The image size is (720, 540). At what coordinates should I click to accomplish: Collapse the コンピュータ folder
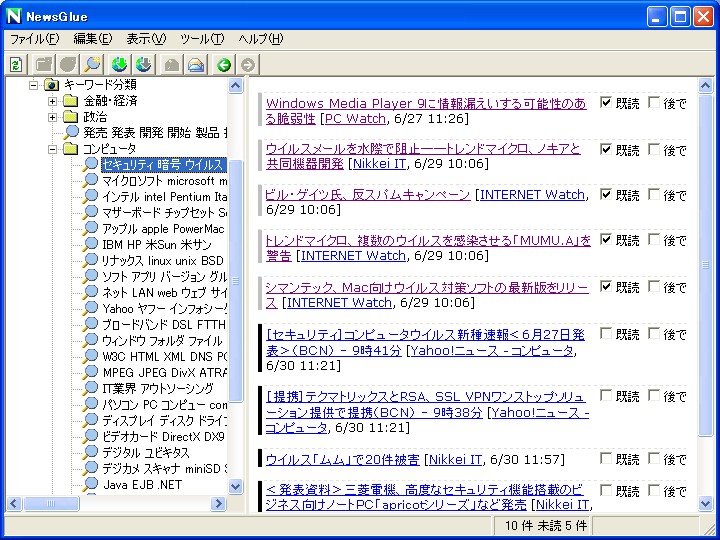(52, 149)
